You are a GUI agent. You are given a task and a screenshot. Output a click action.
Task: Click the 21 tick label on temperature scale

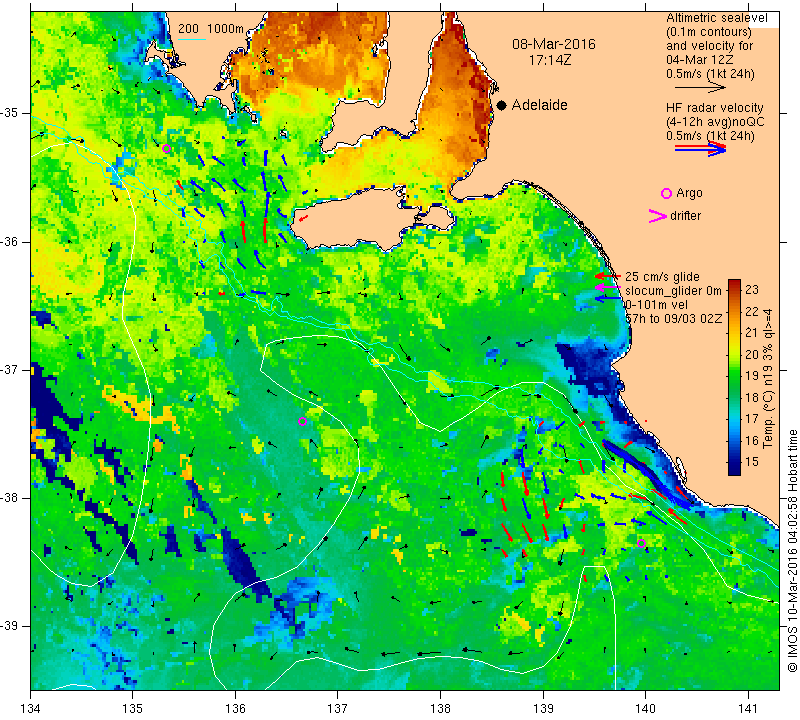(x=752, y=333)
